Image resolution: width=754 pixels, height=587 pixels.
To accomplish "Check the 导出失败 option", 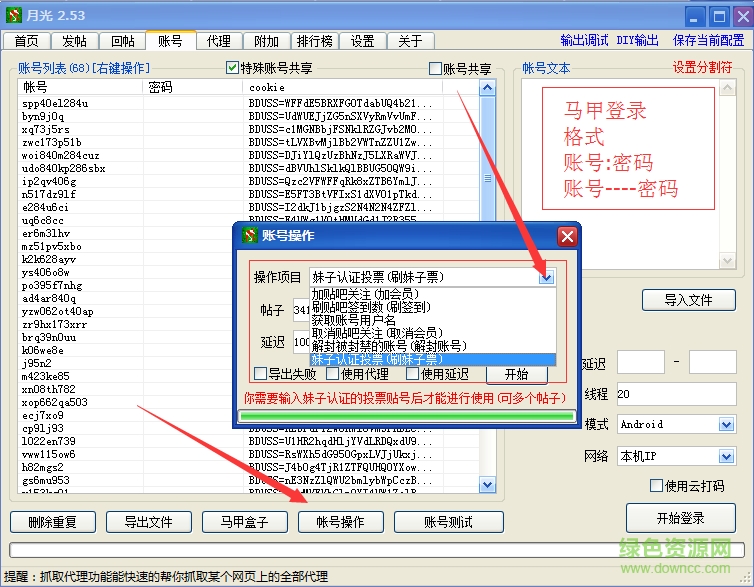I will (x=261, y=374).
